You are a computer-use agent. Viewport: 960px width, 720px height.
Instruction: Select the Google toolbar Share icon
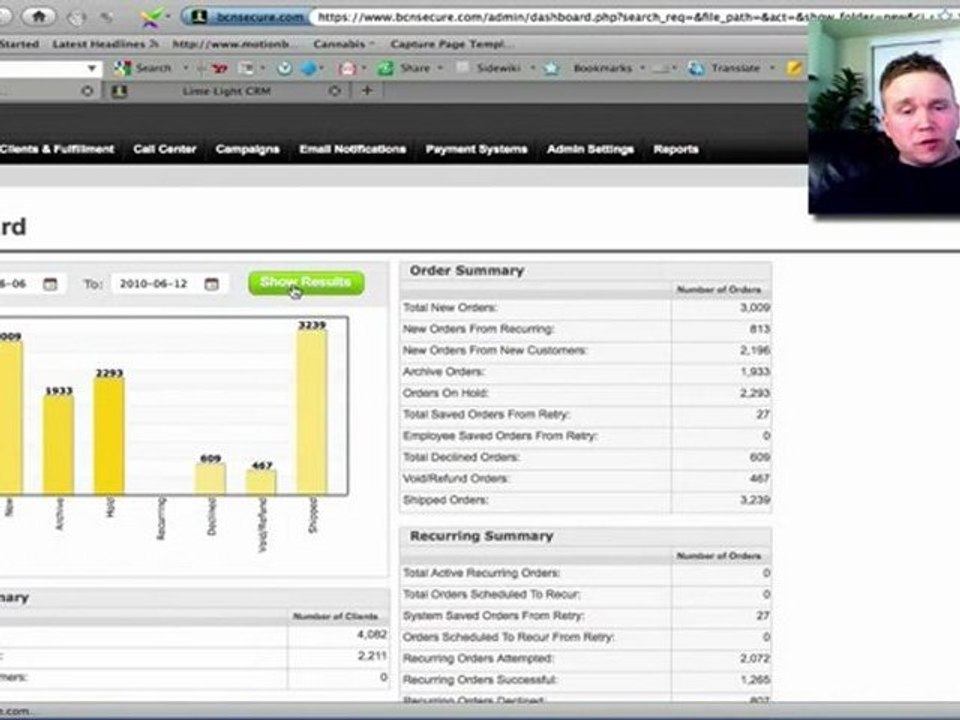click(x=386, y=68)
